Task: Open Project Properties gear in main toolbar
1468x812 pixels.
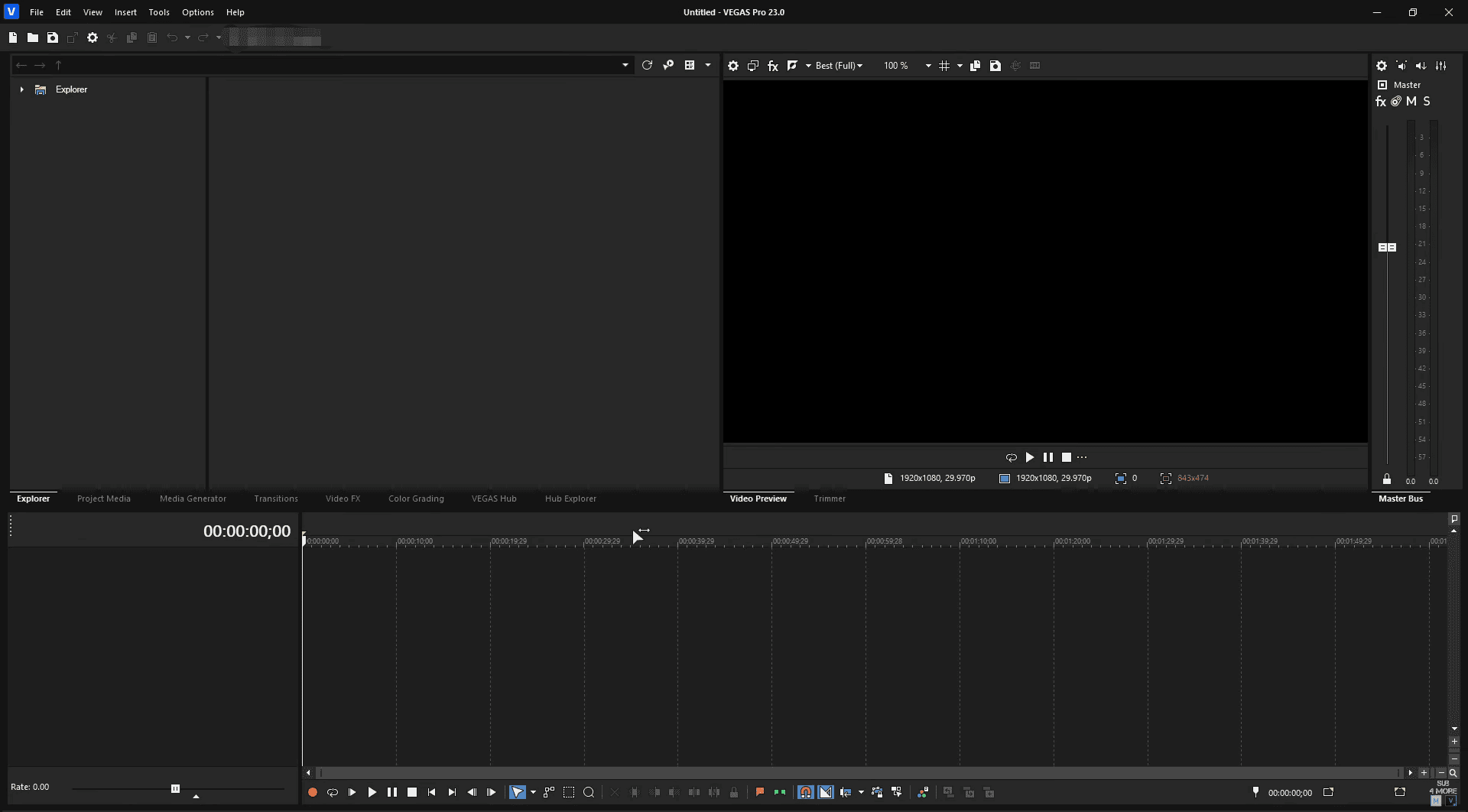Action: 93,37
